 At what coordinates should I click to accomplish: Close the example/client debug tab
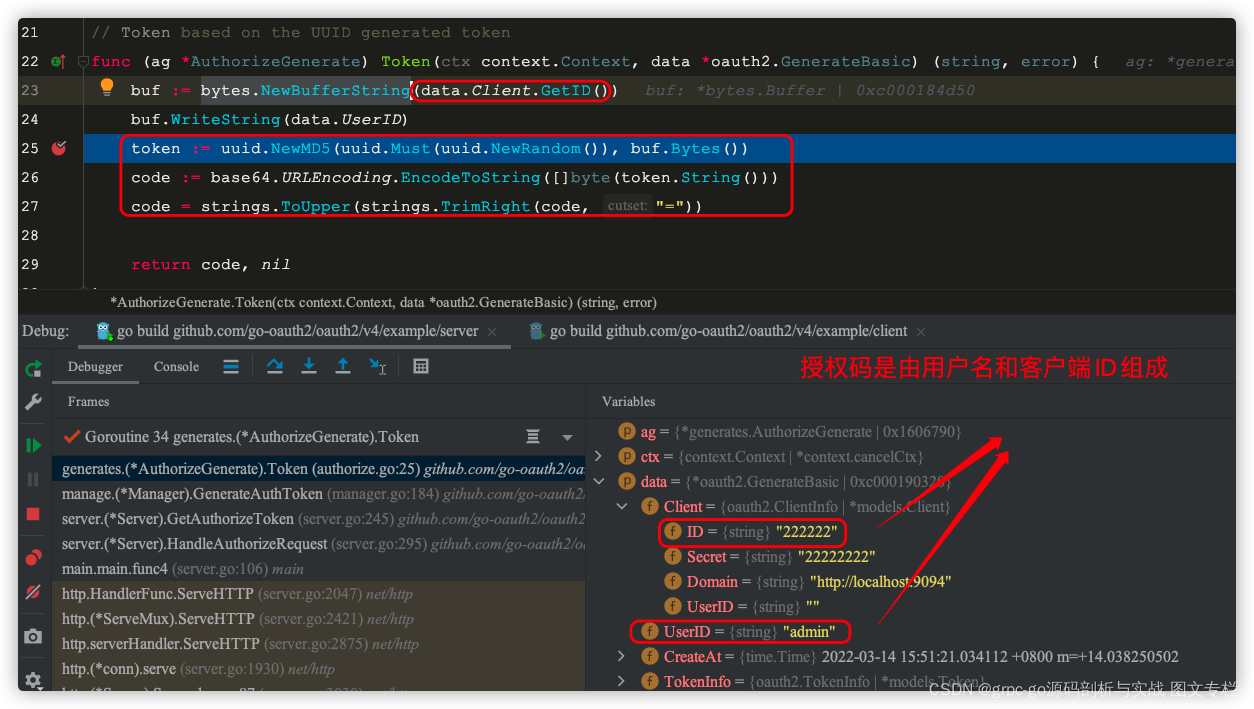[921, 331]
